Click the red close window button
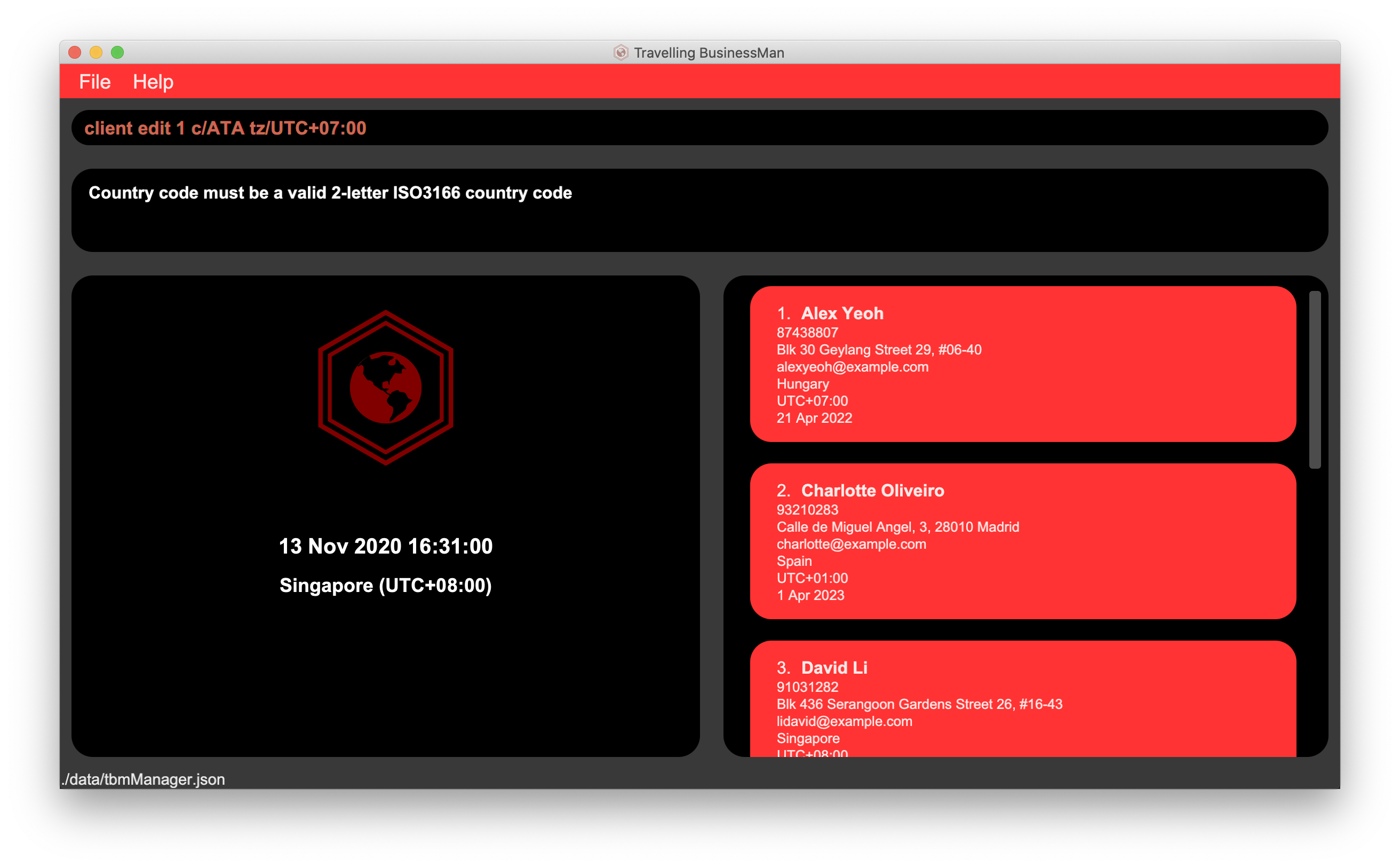This screenshot has width=1400, height=868. [x=75, y=52]
